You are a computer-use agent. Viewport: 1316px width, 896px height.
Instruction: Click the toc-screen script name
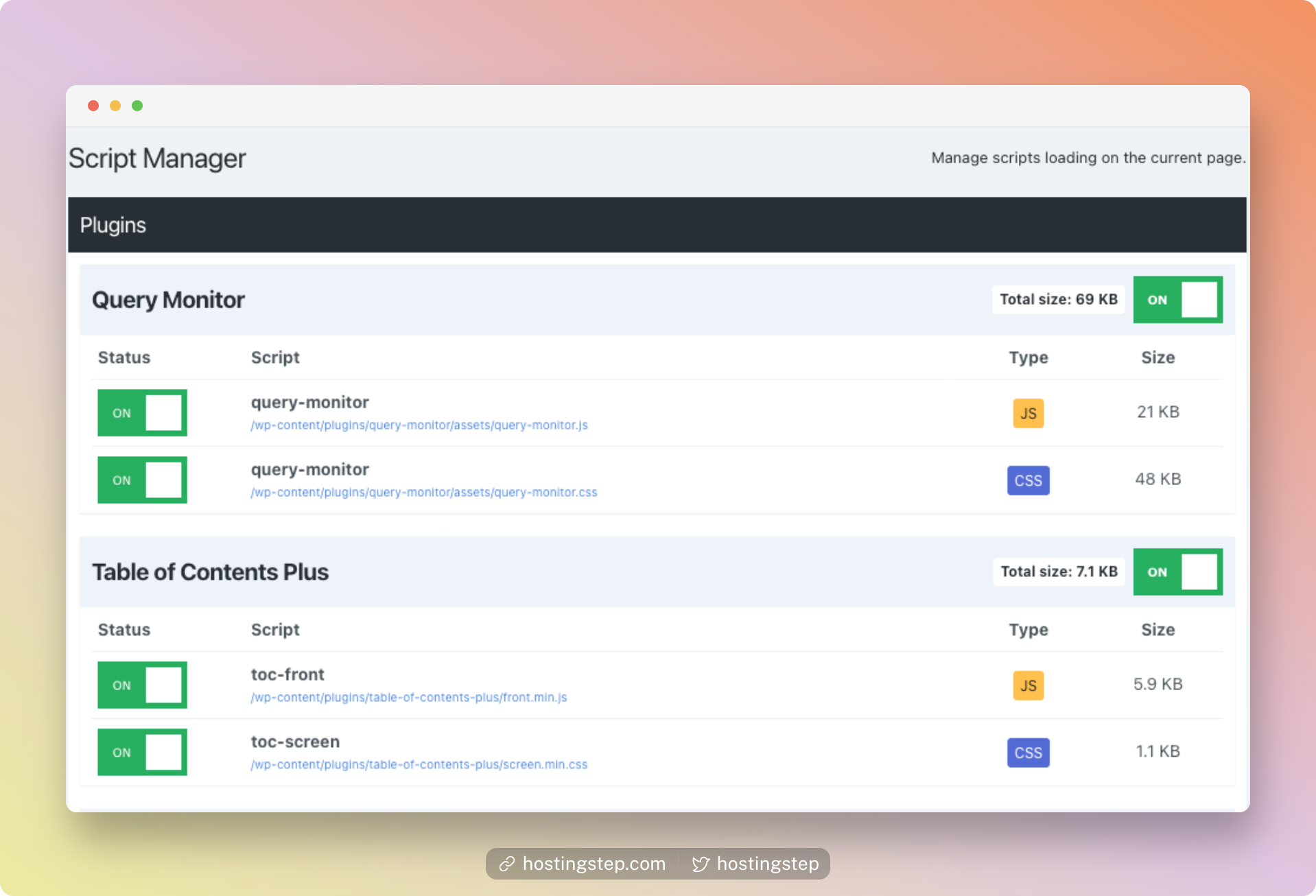[295, 742]
